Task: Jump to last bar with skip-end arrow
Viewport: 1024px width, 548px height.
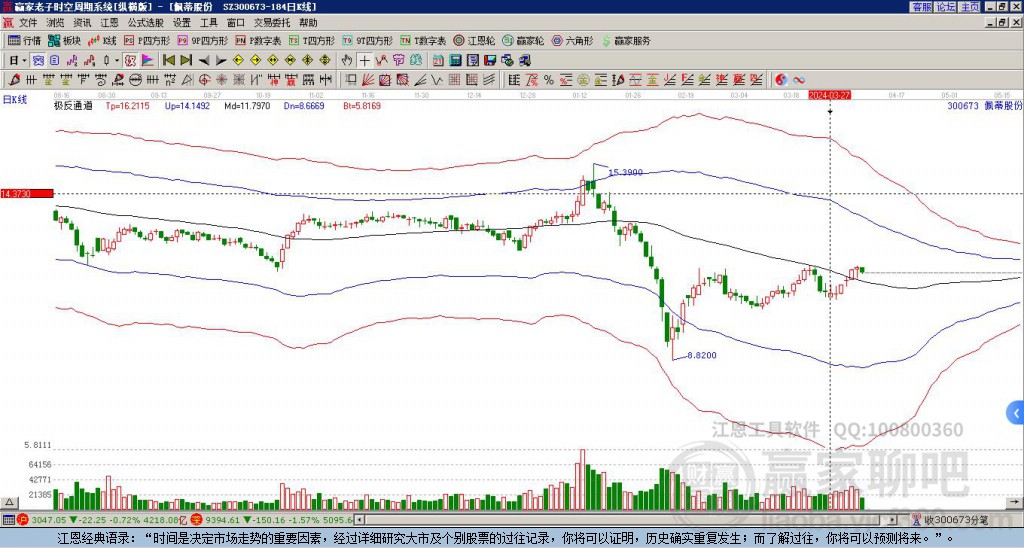Action: coord(186,61)
